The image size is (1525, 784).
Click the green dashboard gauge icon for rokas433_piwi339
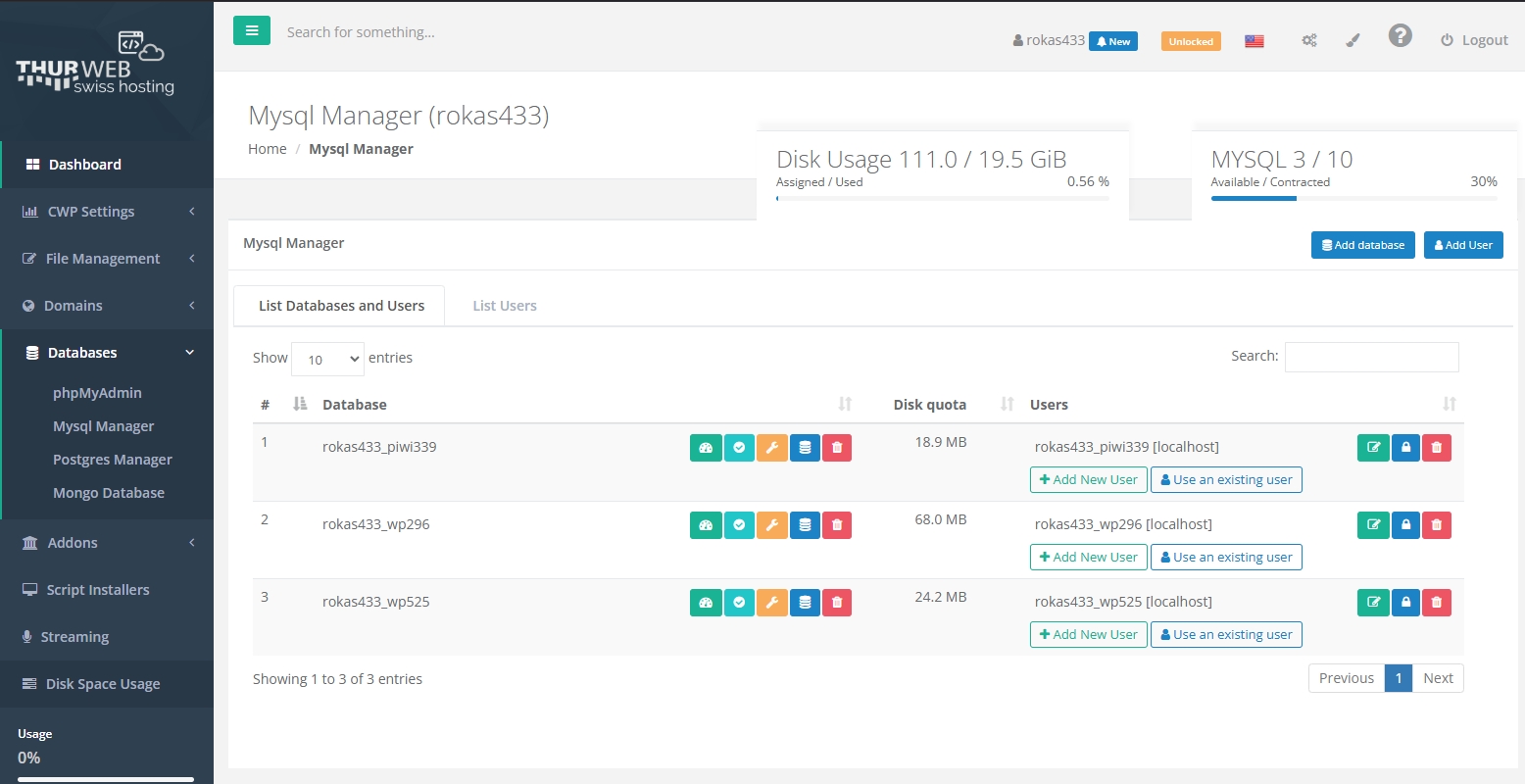[706, 448]
